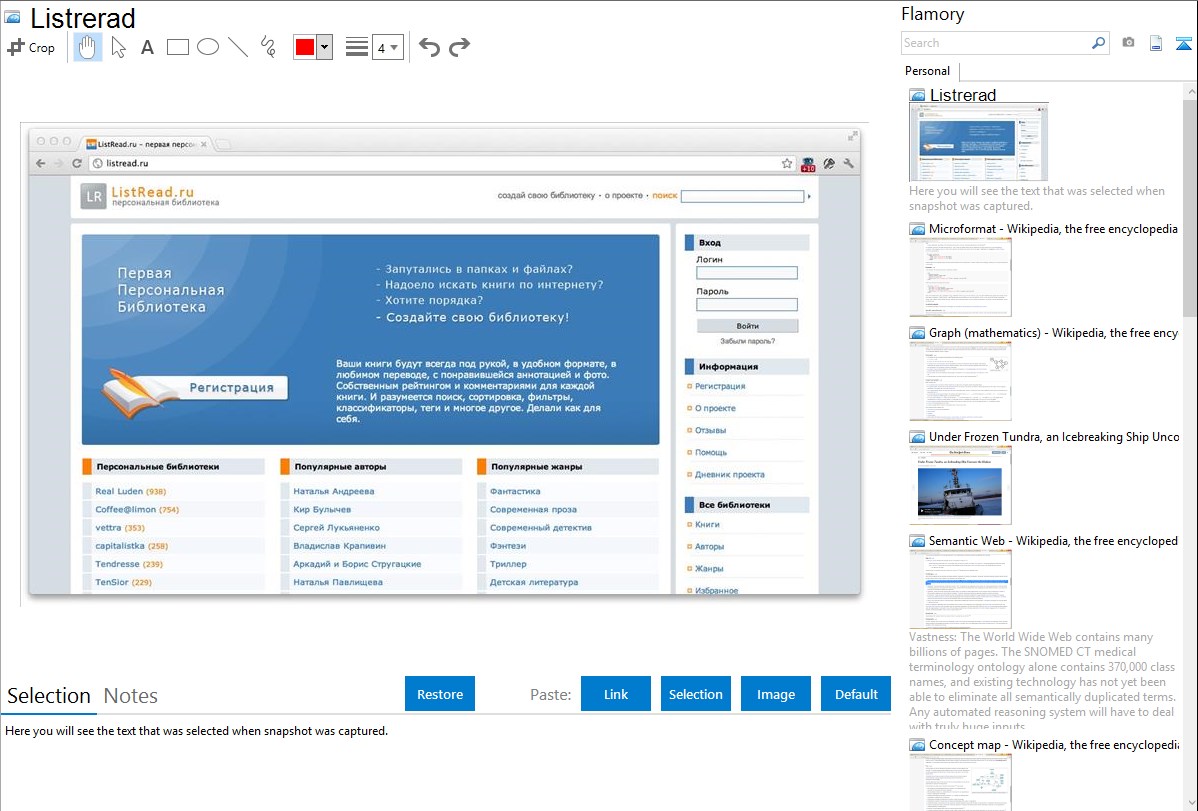Undo the last edit

click(429, 47)
